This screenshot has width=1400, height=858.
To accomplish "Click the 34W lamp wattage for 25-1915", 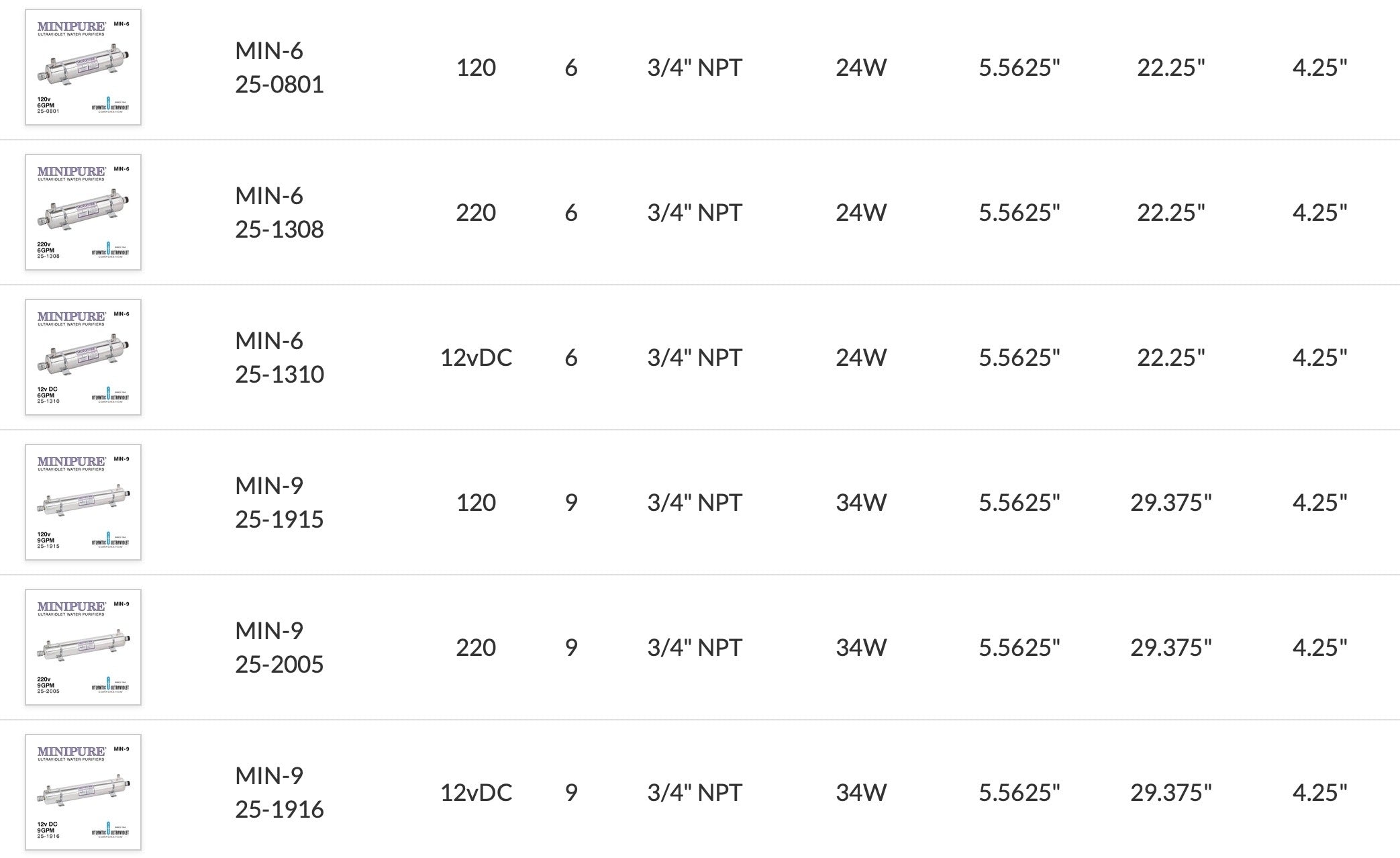I will pos(861,502).
